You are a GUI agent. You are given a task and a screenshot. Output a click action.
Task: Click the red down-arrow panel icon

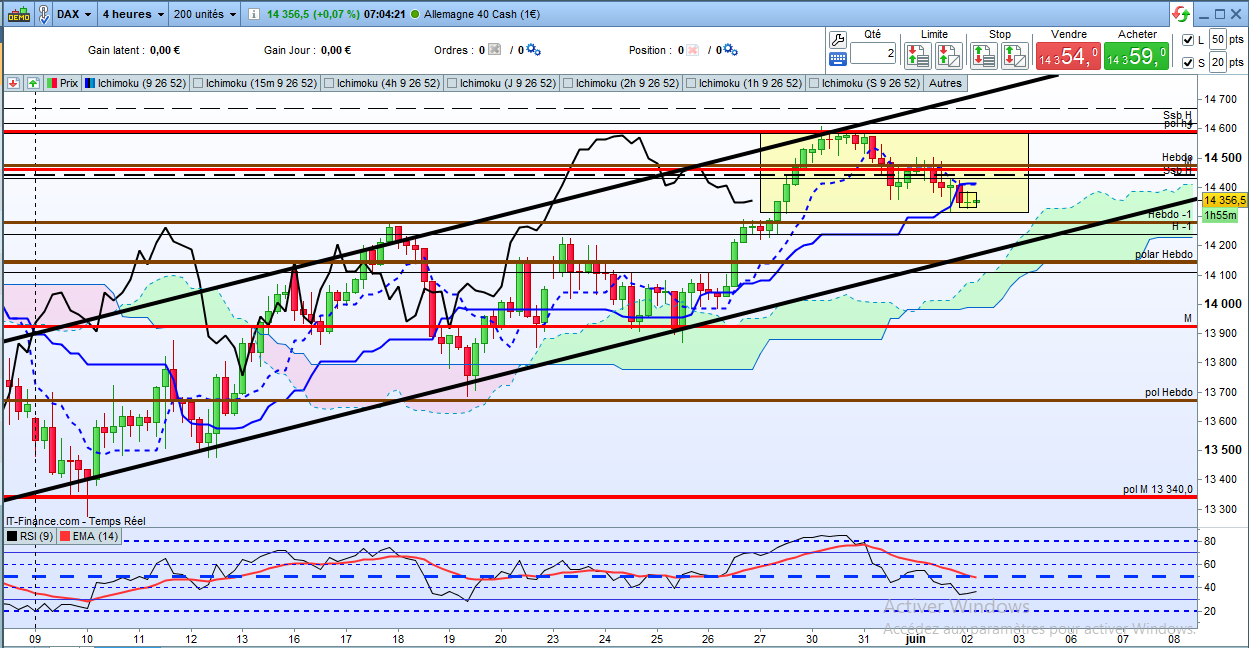[x=13, y=83]
